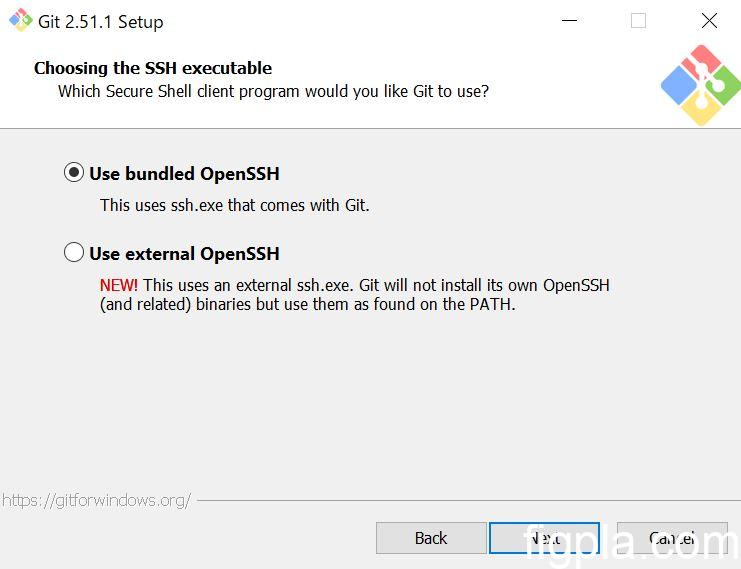
Task: Click the "Use bundled OpenSSH" bold label text
Action: [184, 174]
